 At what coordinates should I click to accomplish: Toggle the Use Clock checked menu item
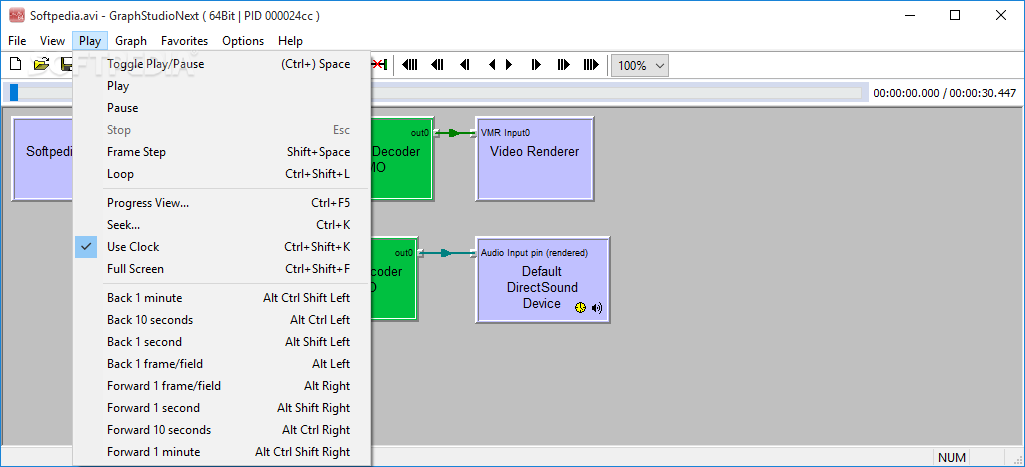coord(222,247)
